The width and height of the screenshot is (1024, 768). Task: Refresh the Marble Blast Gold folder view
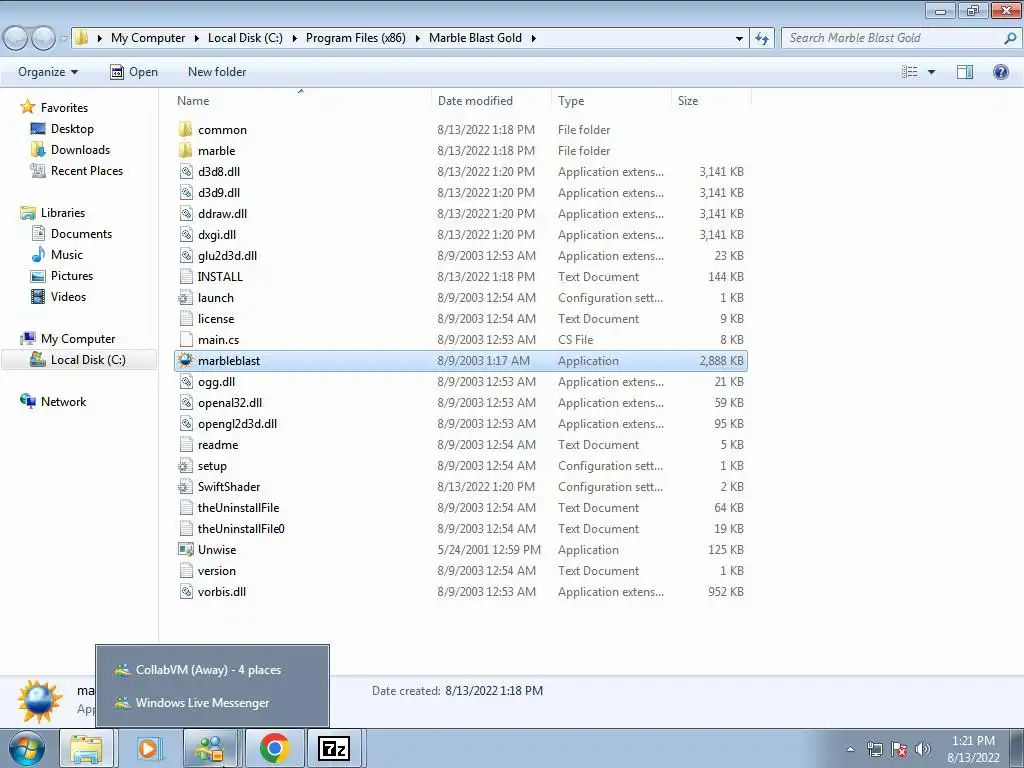(761, 38)
